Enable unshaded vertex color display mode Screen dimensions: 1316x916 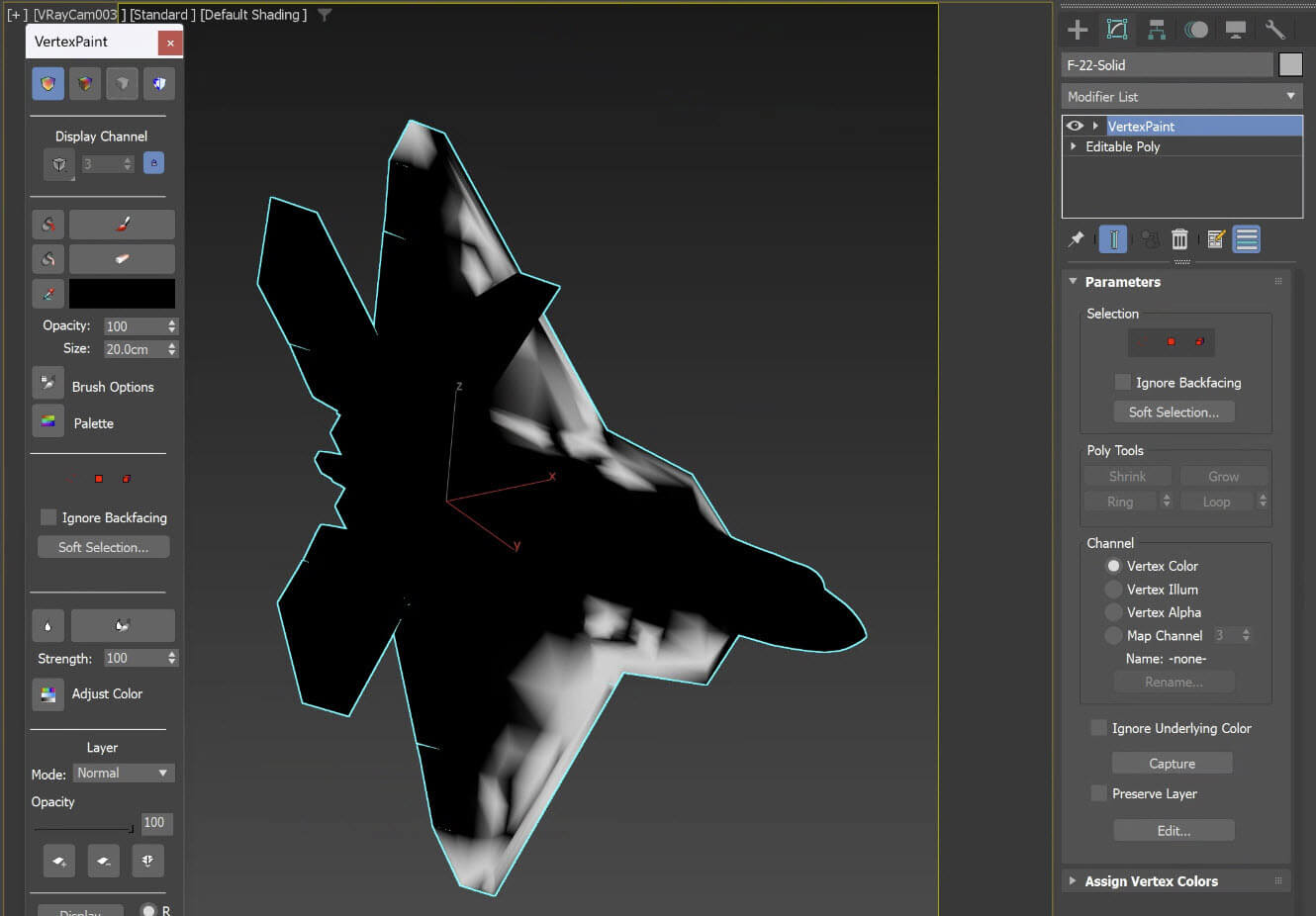pyautogui.click(x=47, y=84)
